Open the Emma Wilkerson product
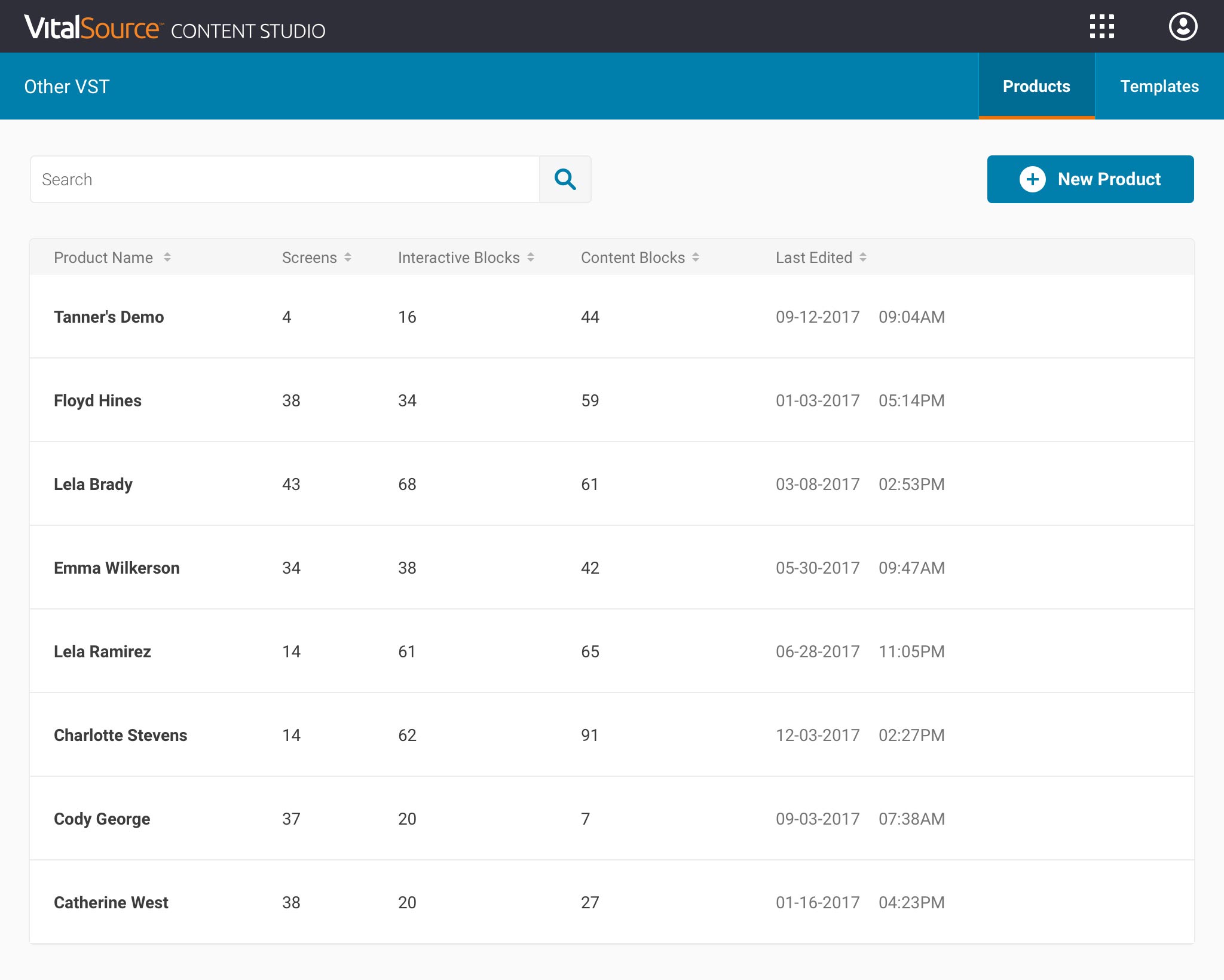This screenshot has width=1224, height=980. (x=117, y=568)
